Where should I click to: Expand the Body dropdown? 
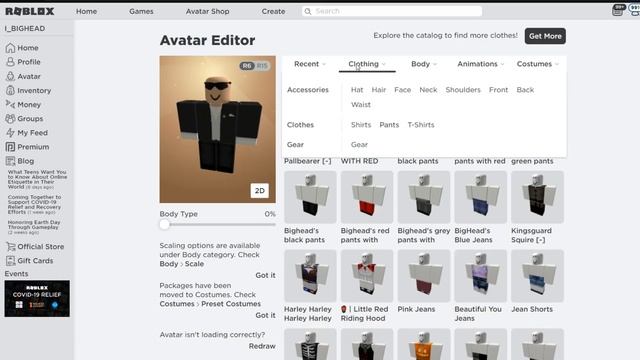[x=424, y=64]
